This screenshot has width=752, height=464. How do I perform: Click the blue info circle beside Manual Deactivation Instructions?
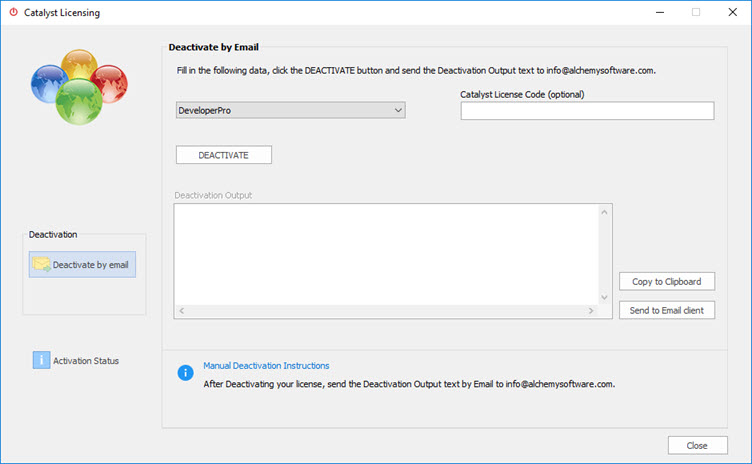pos(185,372)
